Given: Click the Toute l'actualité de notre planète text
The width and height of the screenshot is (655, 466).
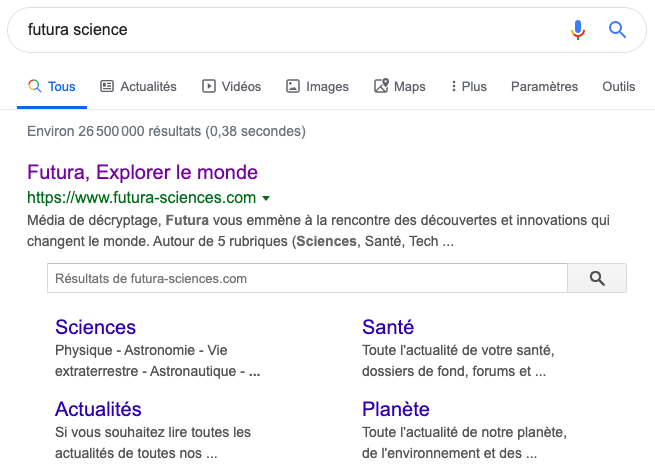Looking at the screenshot, I should point(464,443).
